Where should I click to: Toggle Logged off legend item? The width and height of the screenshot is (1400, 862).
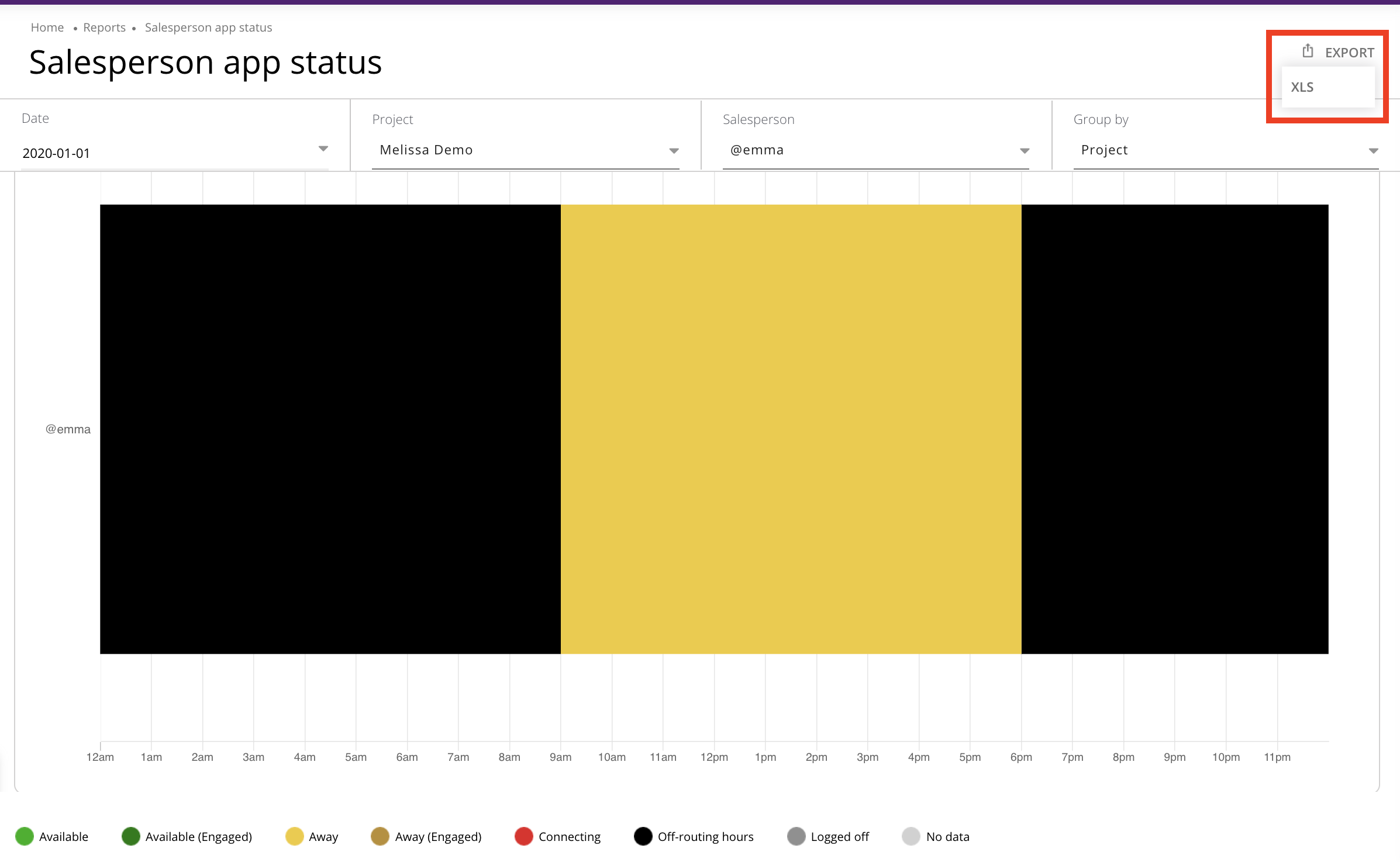pyautogui.click(x=828, y=836)
